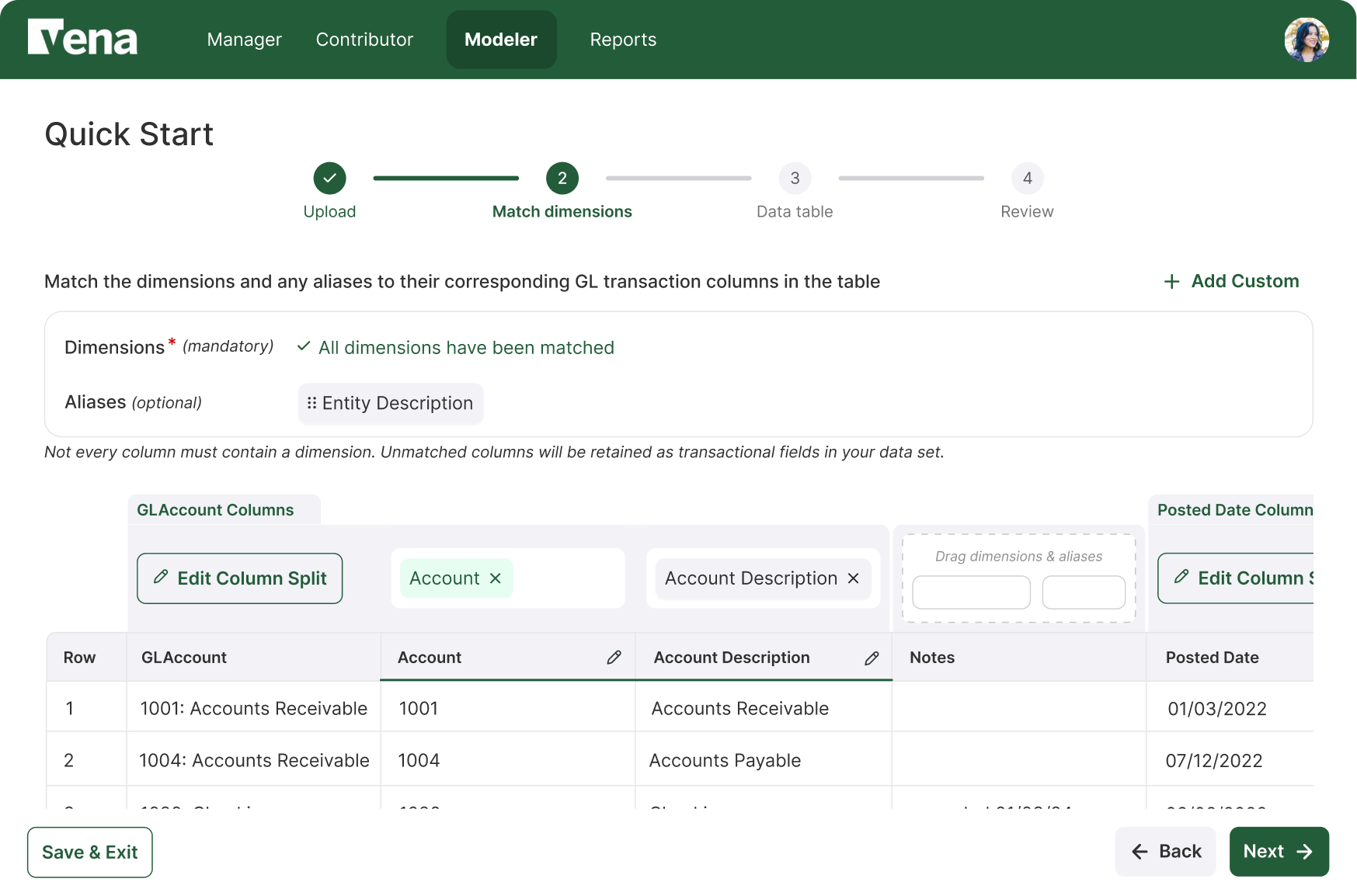Screen dimensions: 1357x896
Task: Select date cell '01/03/2022'
Action: [1230, 708]
